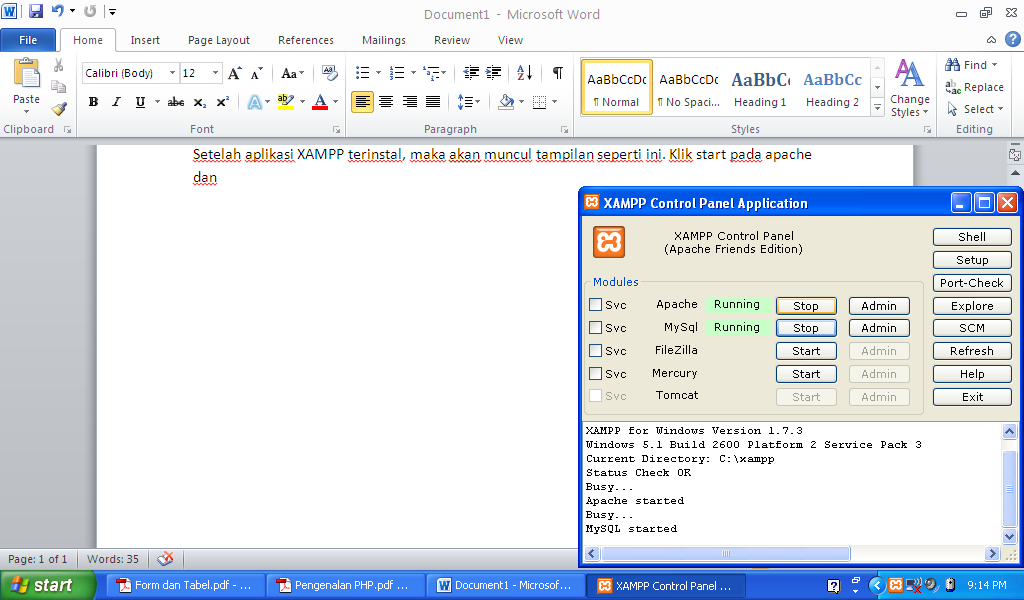Click the XAMPP tray icon near clock
The width and height of the screenshot is (1024, 600).
point(896,585)
